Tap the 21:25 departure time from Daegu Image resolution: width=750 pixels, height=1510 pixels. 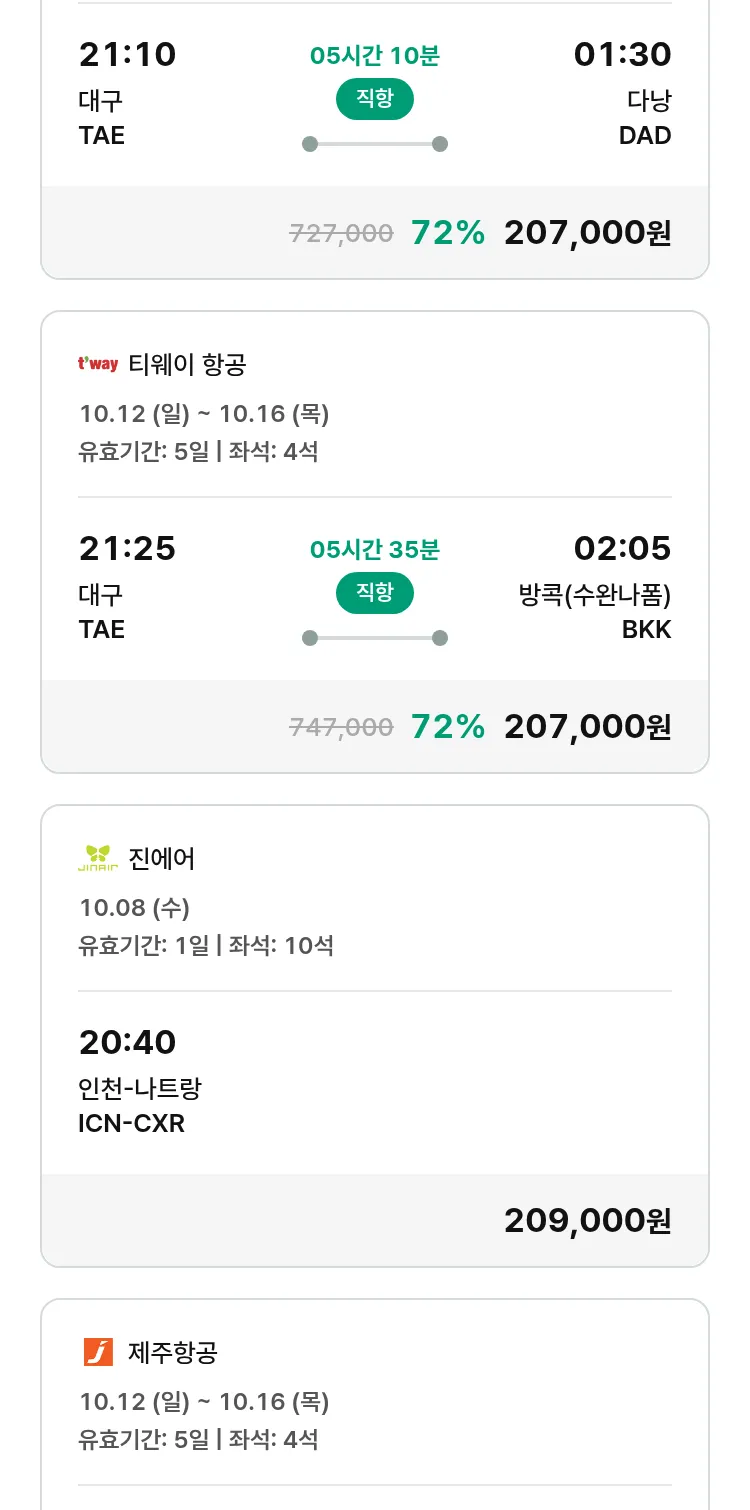click(x=127, y=548)
